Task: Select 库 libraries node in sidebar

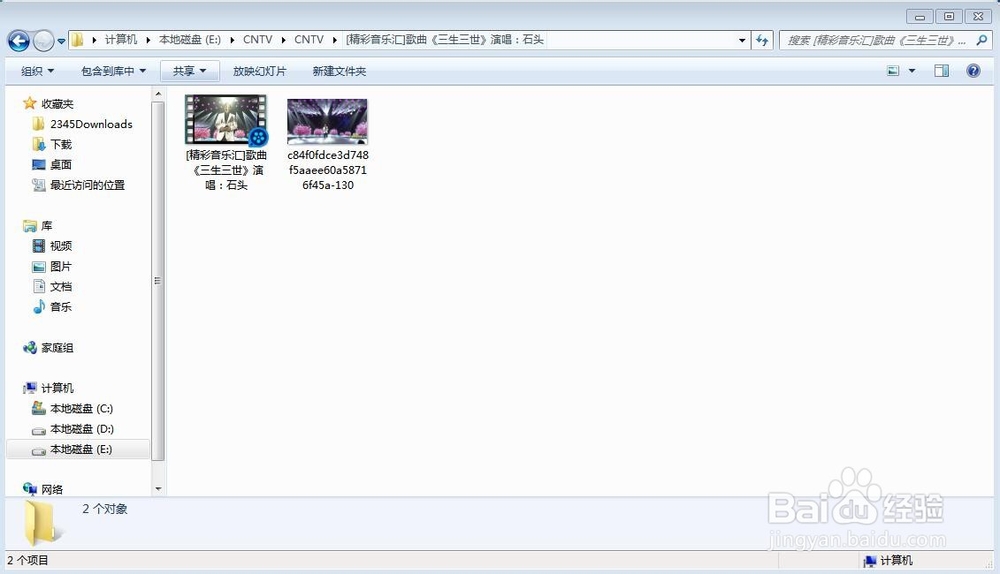Action: (x=38, y=226)
